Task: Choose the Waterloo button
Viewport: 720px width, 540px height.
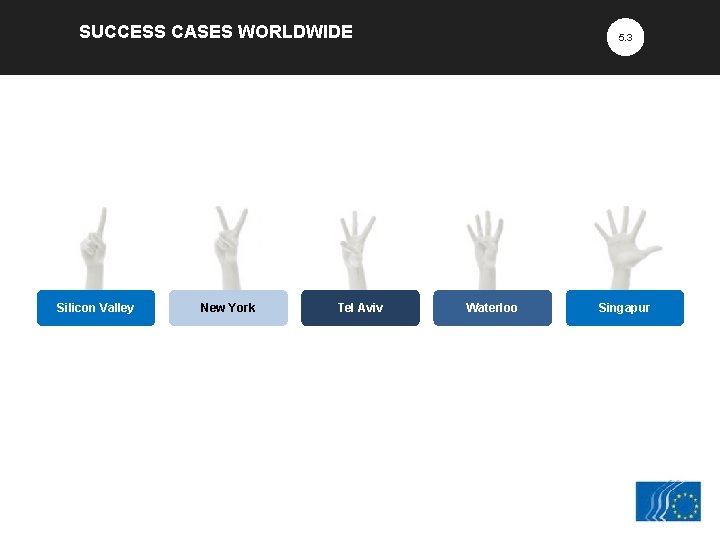Action: click(492, 308)
